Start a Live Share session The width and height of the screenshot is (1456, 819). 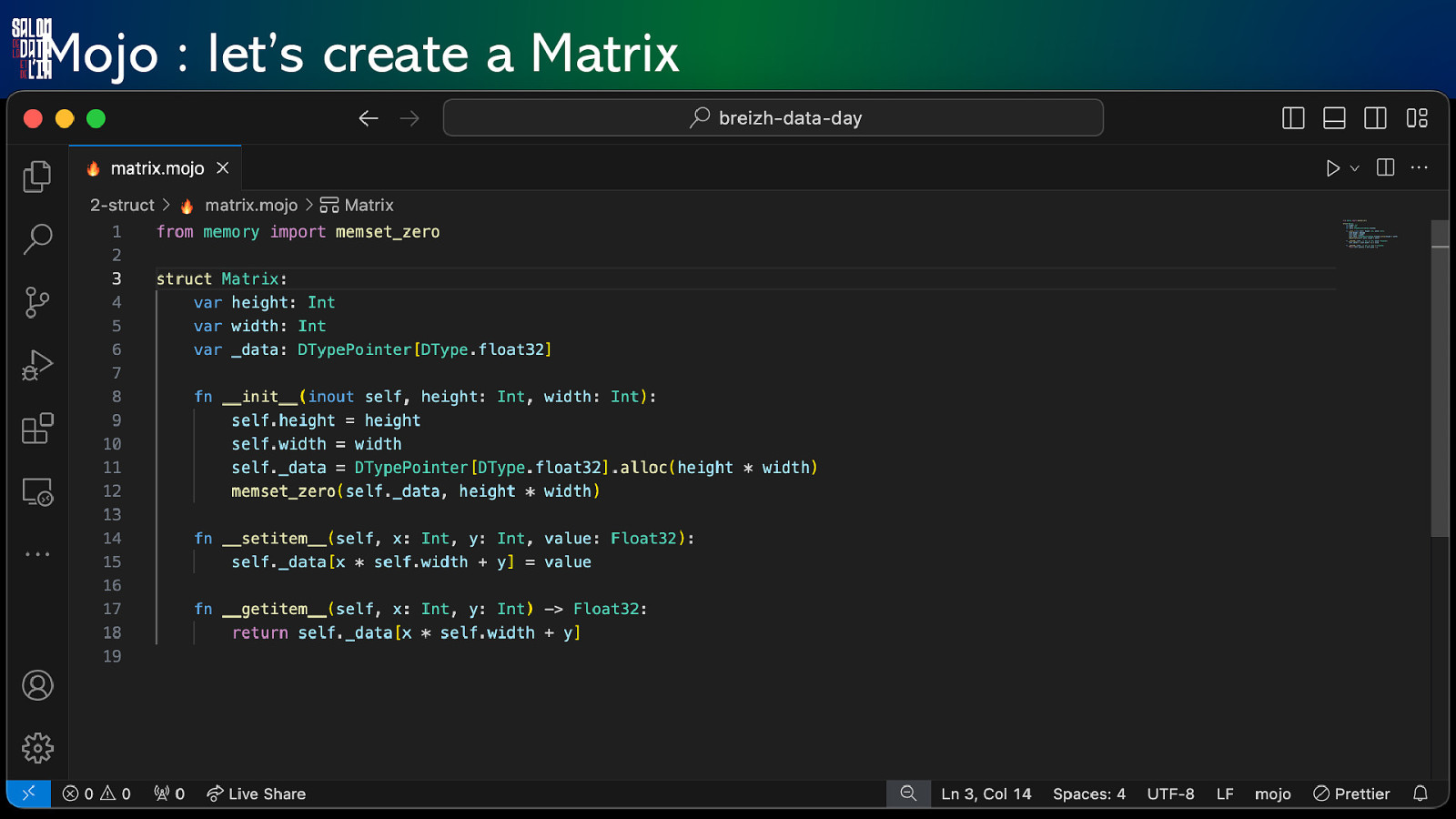click(x=256, y=794)
